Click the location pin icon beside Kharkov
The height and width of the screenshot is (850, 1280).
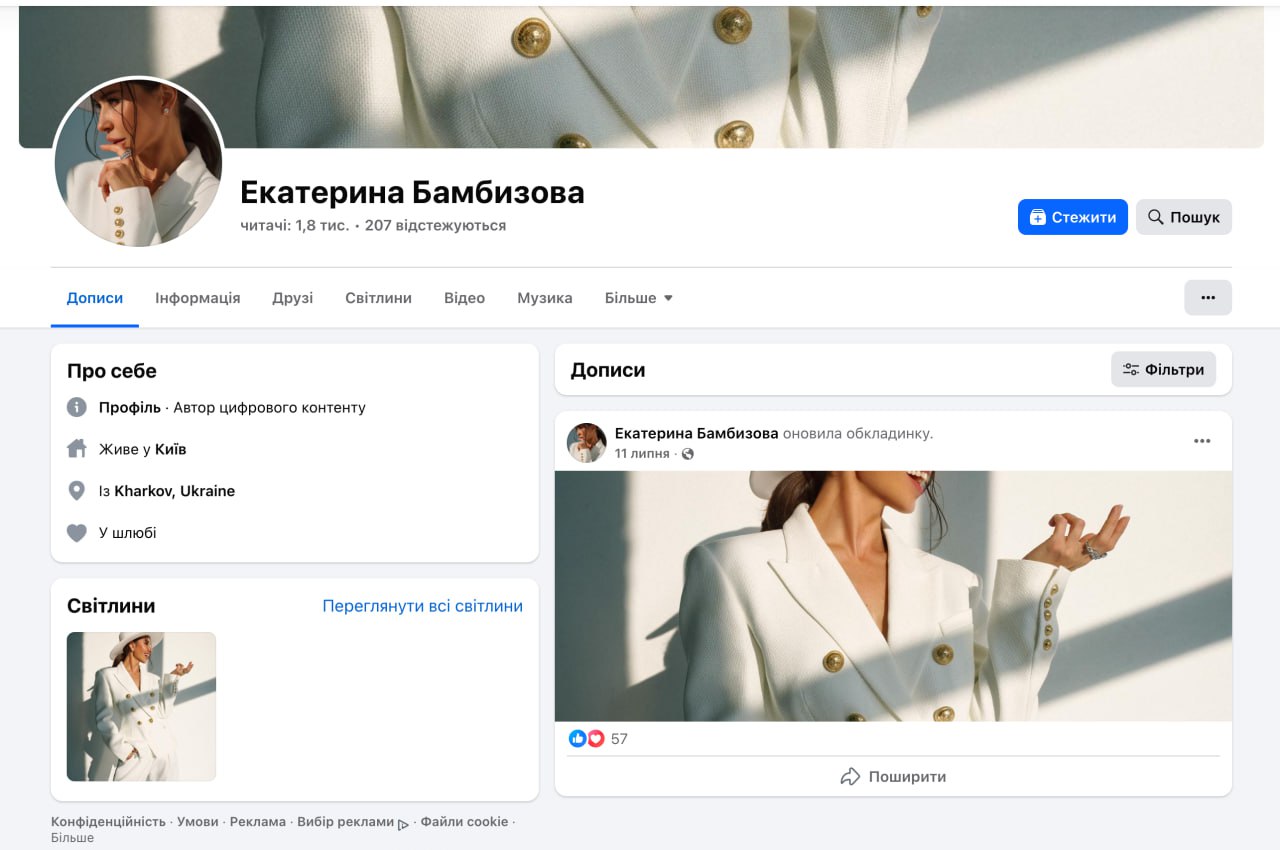point(77,491)
